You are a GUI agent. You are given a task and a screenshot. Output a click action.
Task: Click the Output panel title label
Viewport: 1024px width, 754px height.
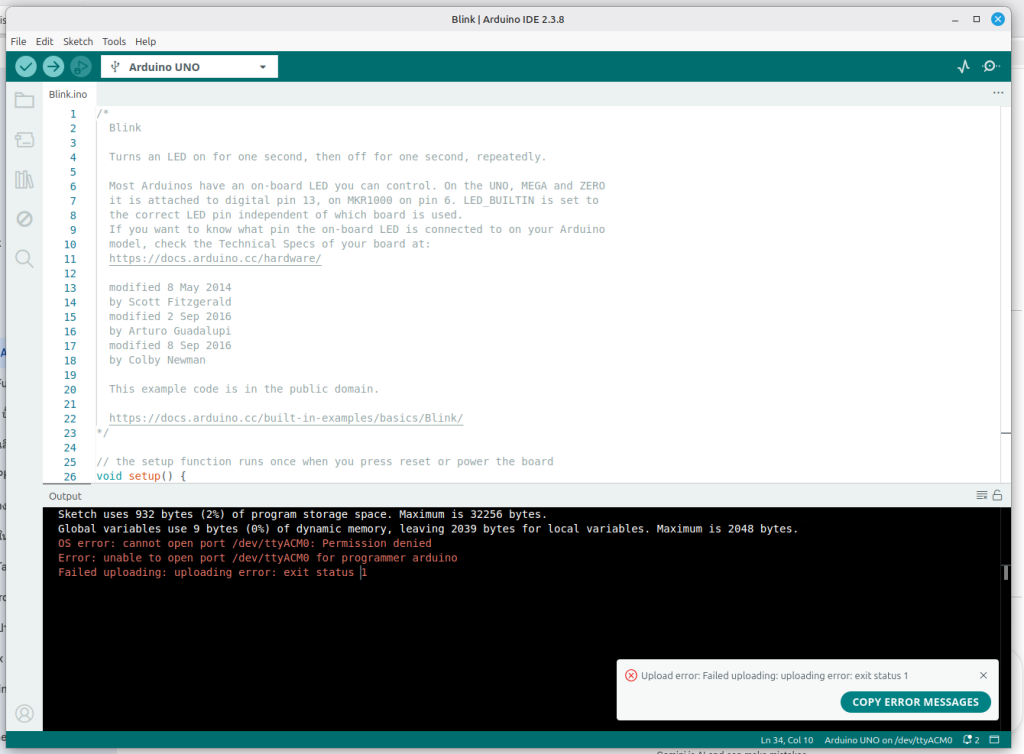65,496
